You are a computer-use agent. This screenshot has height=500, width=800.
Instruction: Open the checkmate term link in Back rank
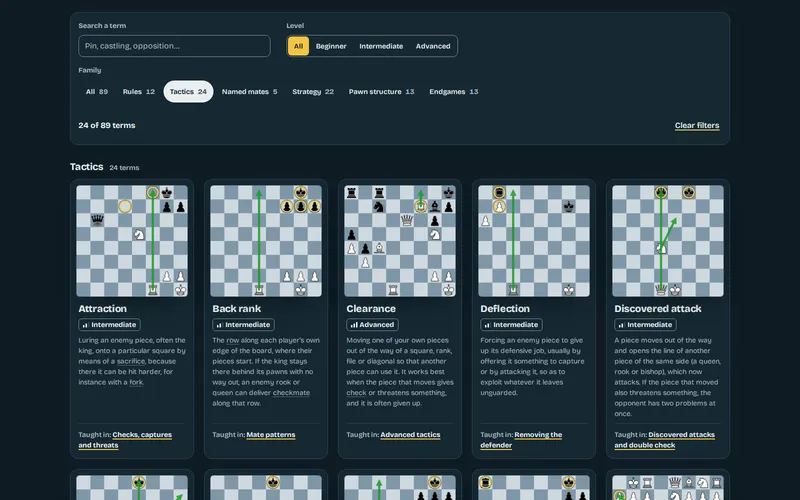[x=291, y=393]
